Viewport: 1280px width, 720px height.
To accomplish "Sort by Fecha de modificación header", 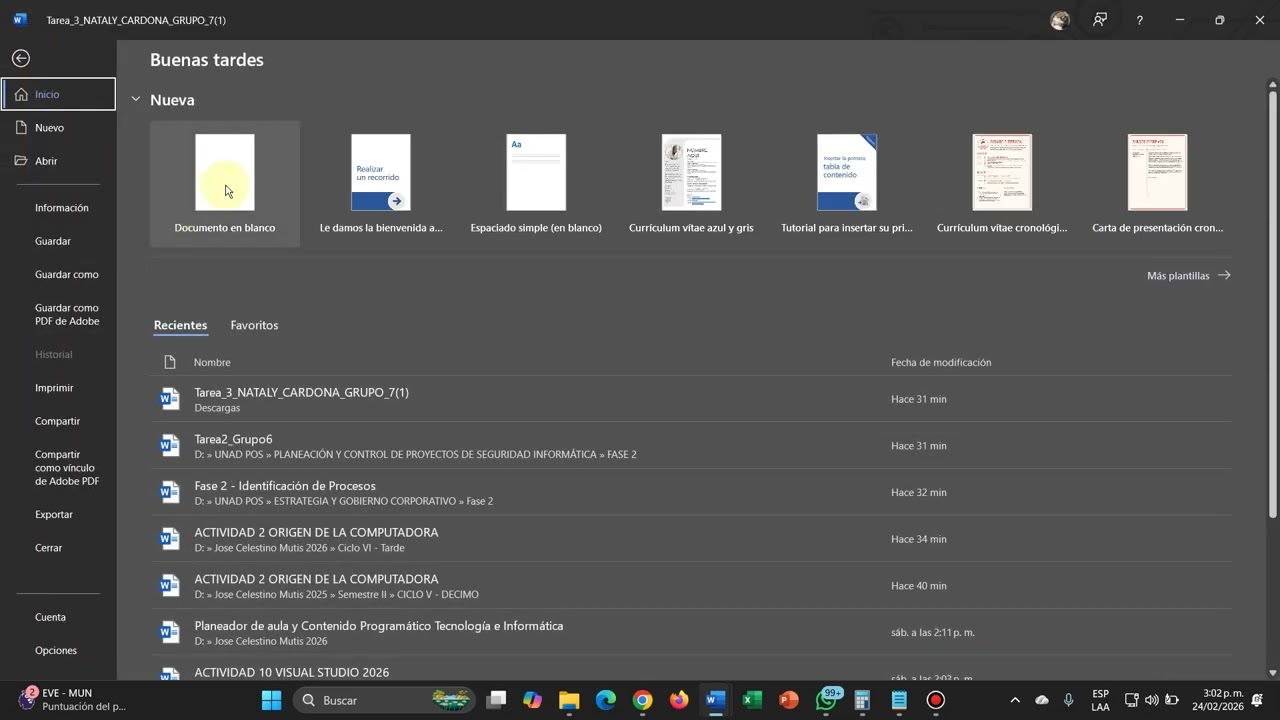I will (x=941, y=362).
